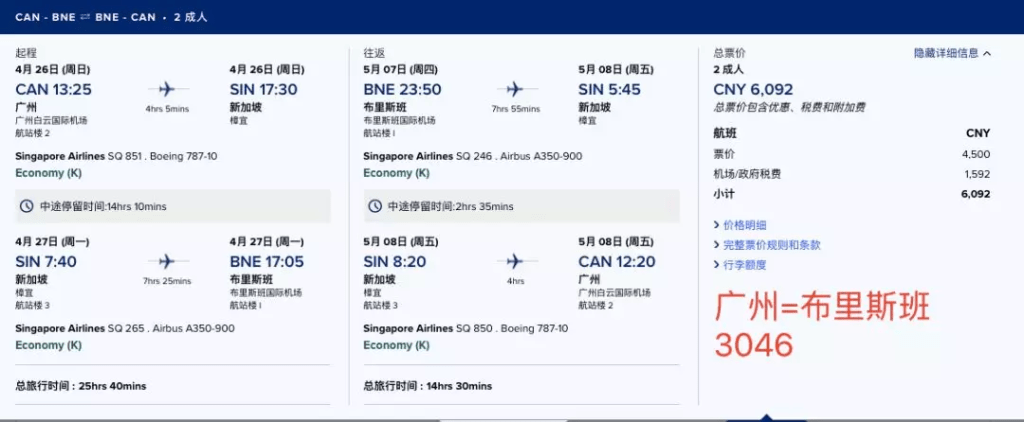The image size is (1024, 422).
Task: Click the 往返 return section heading
Action: pos(373,53)
